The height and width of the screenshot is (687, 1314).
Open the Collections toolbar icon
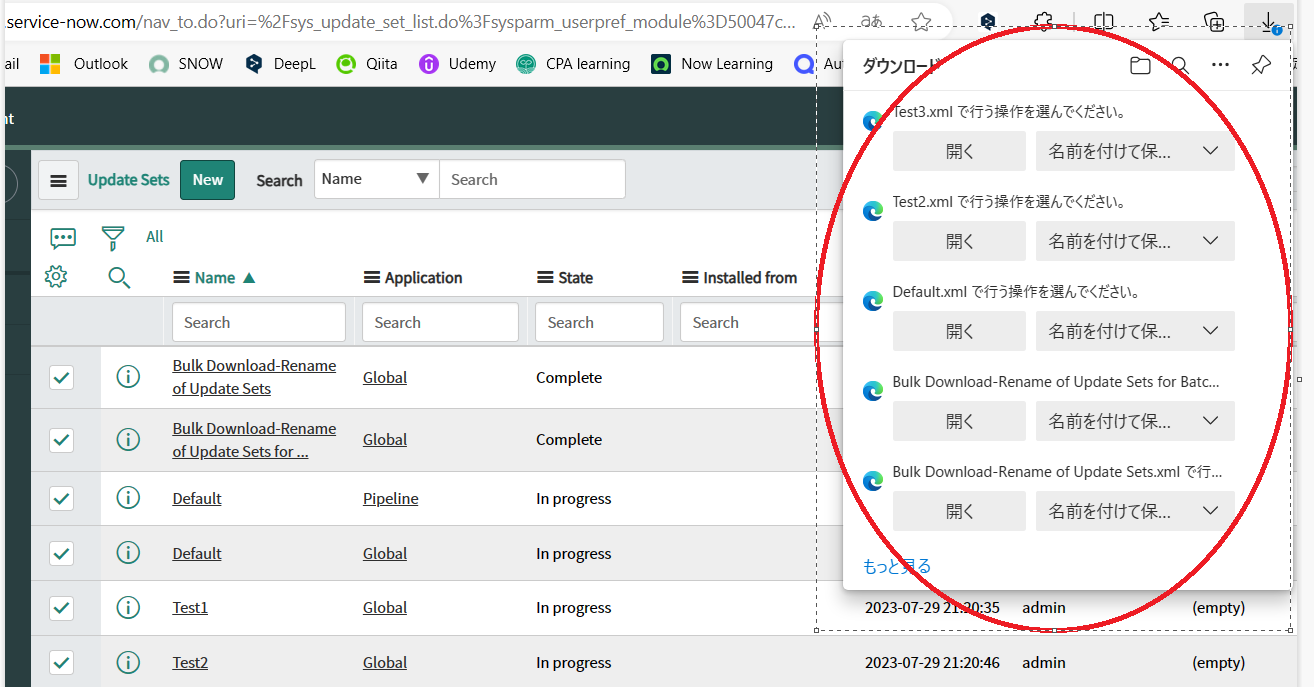[x=1214, y=21]
